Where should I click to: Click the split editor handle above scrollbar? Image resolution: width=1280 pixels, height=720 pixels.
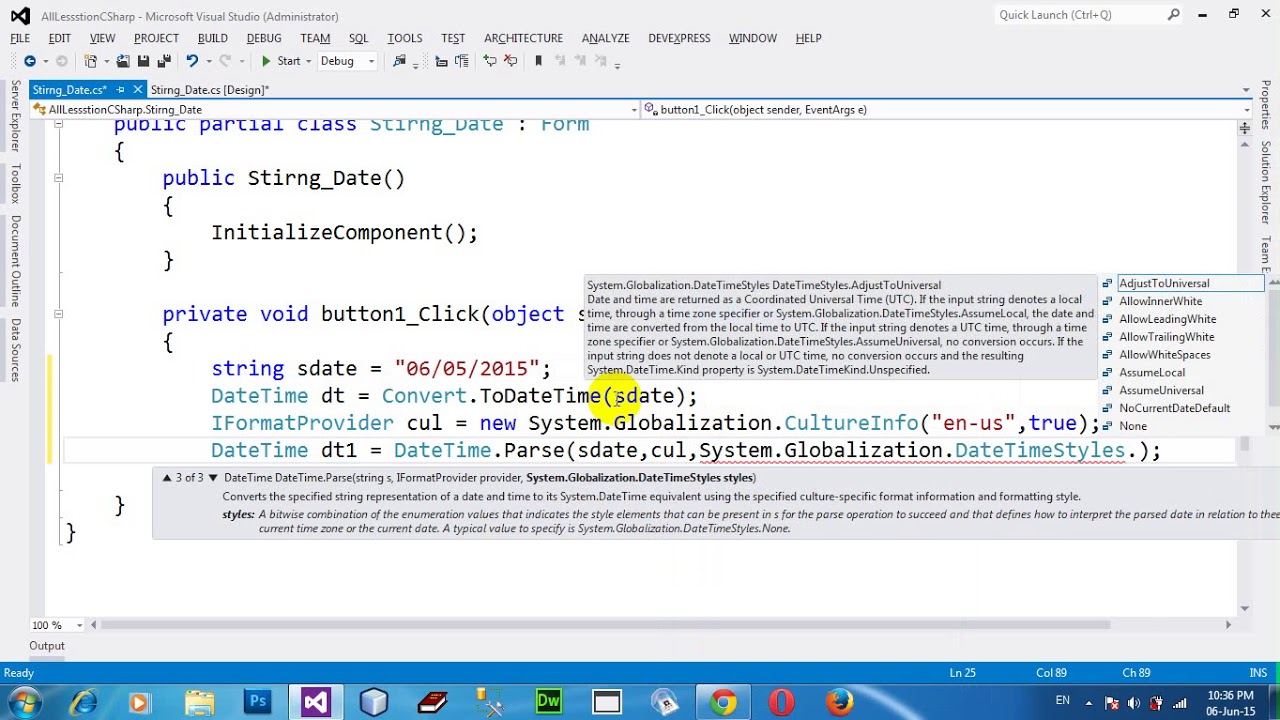pyautogui.click(x=1245, y=128)
